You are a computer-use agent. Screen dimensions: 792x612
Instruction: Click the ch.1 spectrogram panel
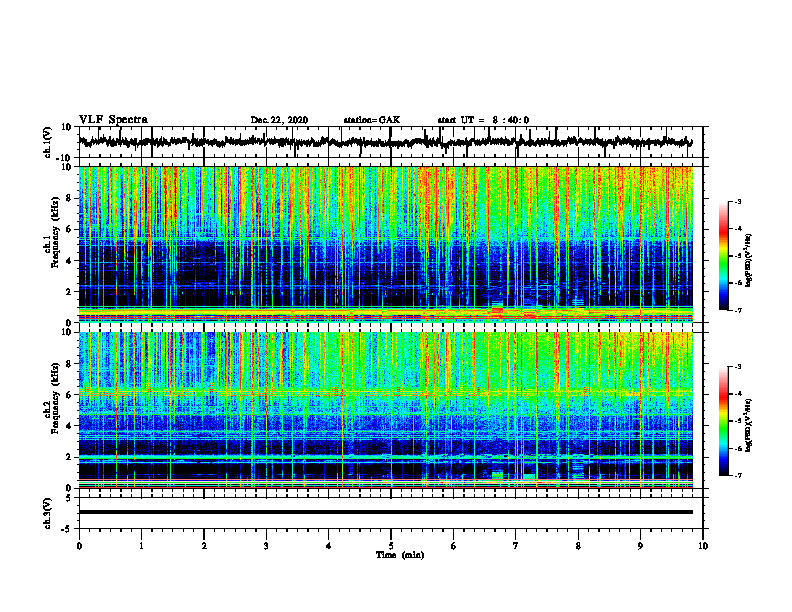click(x=385, y=244)
